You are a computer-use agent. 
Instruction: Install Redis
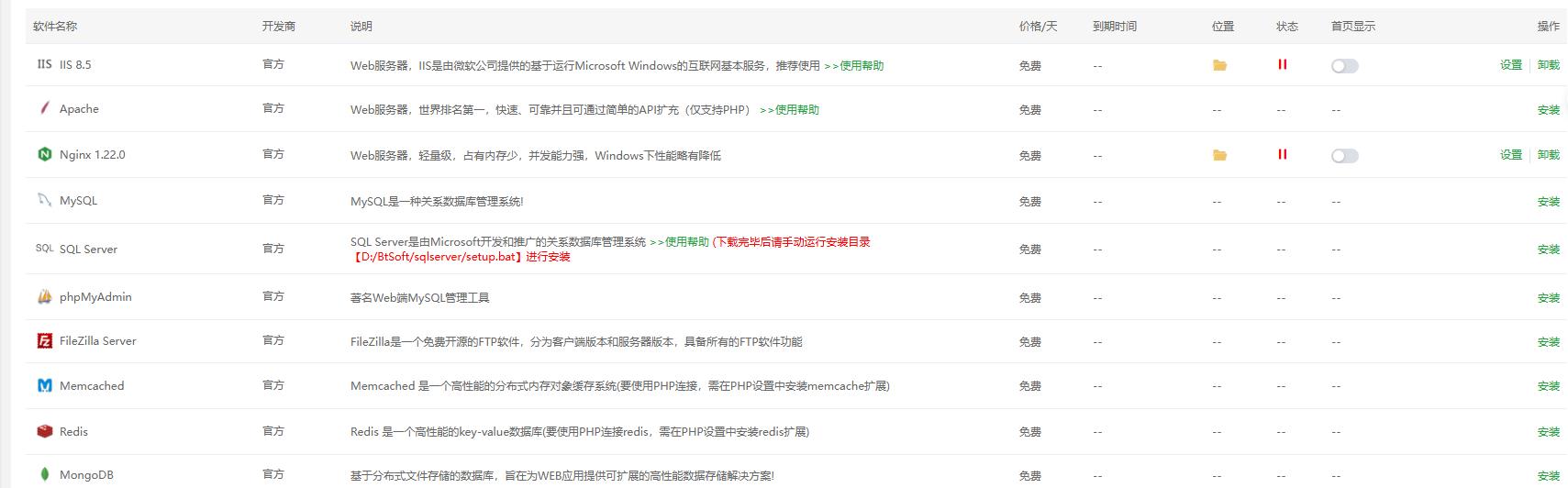pyautogui.click(x=1549, y=432)
